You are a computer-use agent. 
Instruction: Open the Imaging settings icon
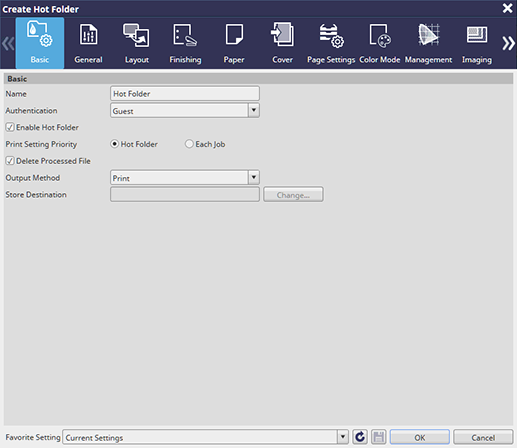click(x=477, y=34)
